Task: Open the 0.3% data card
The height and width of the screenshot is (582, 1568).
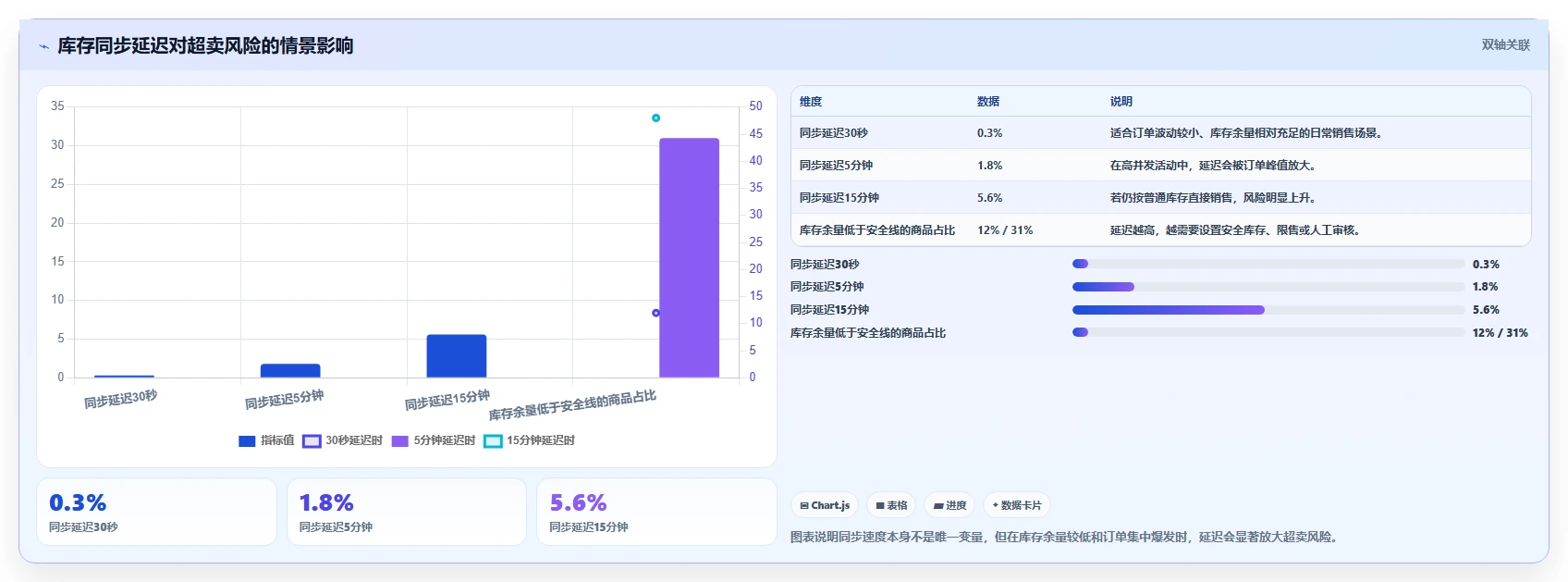Action: [156, 512]
